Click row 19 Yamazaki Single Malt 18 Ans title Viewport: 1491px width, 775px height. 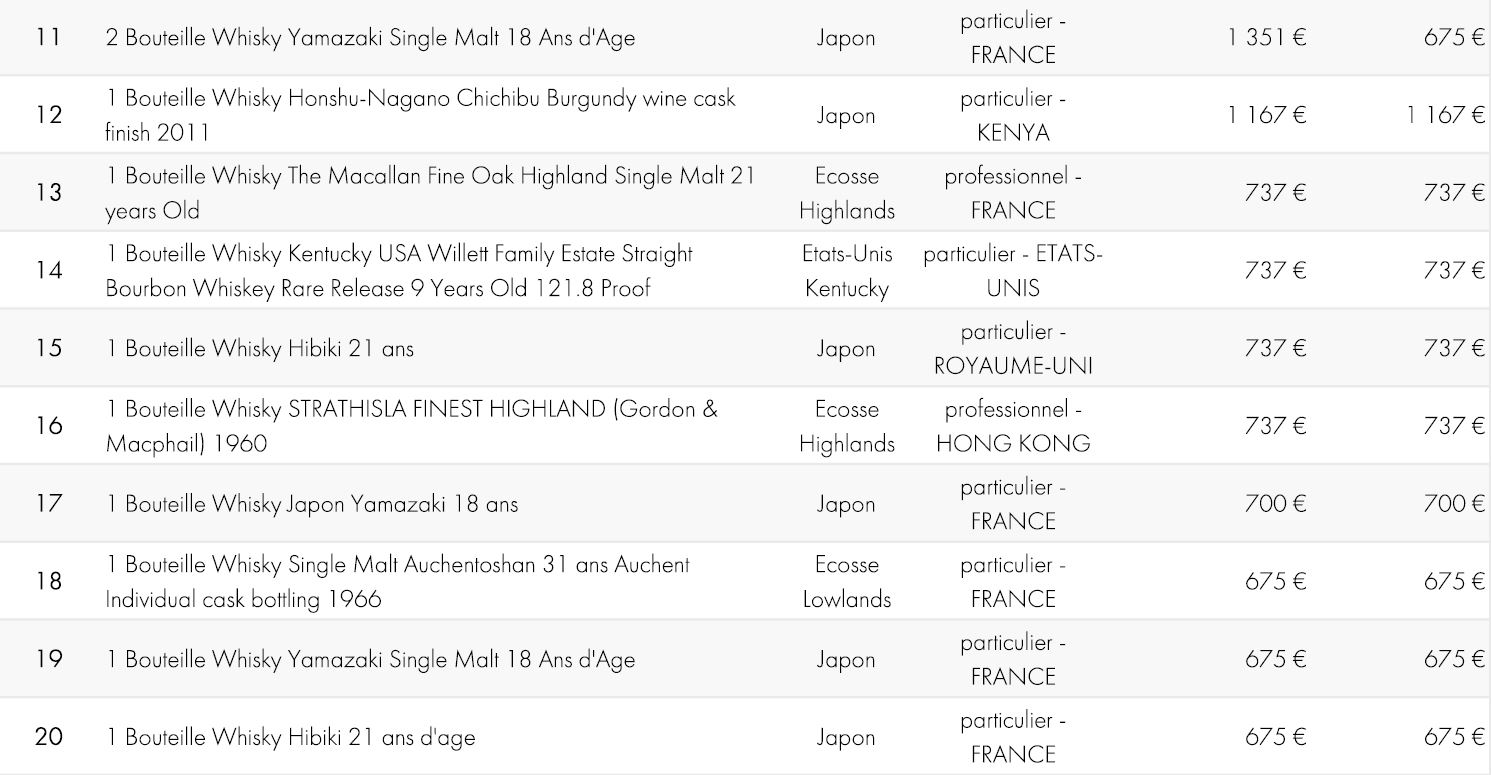pos(370,659)
